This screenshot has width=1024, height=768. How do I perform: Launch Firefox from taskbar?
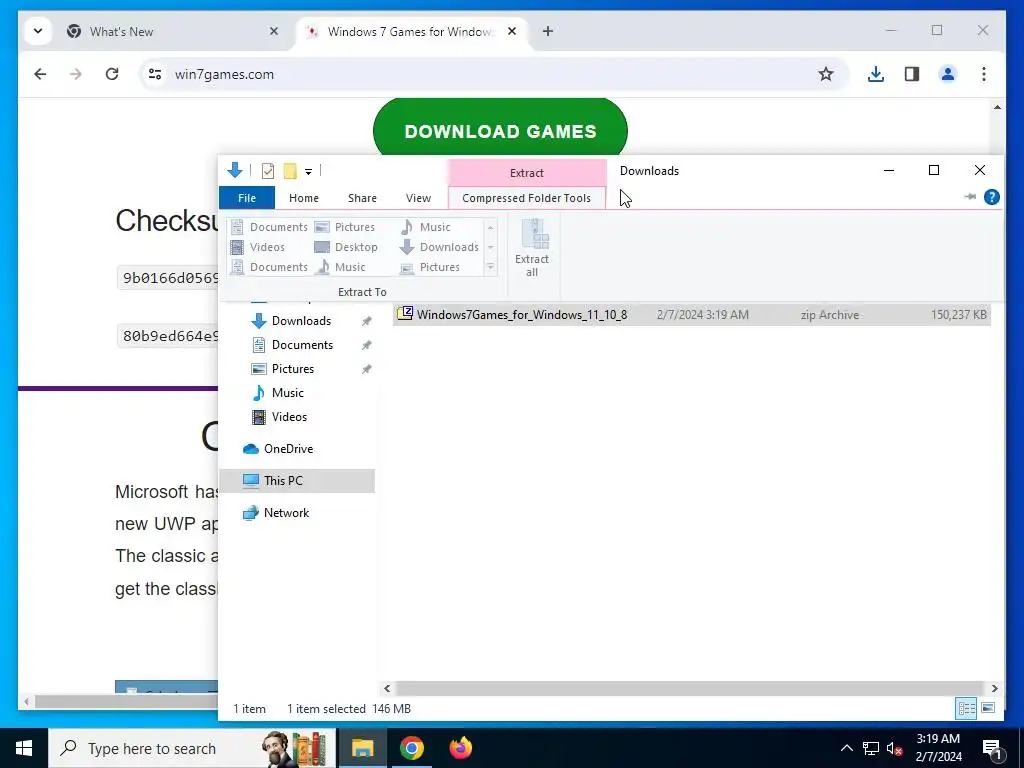coord(461,748)
